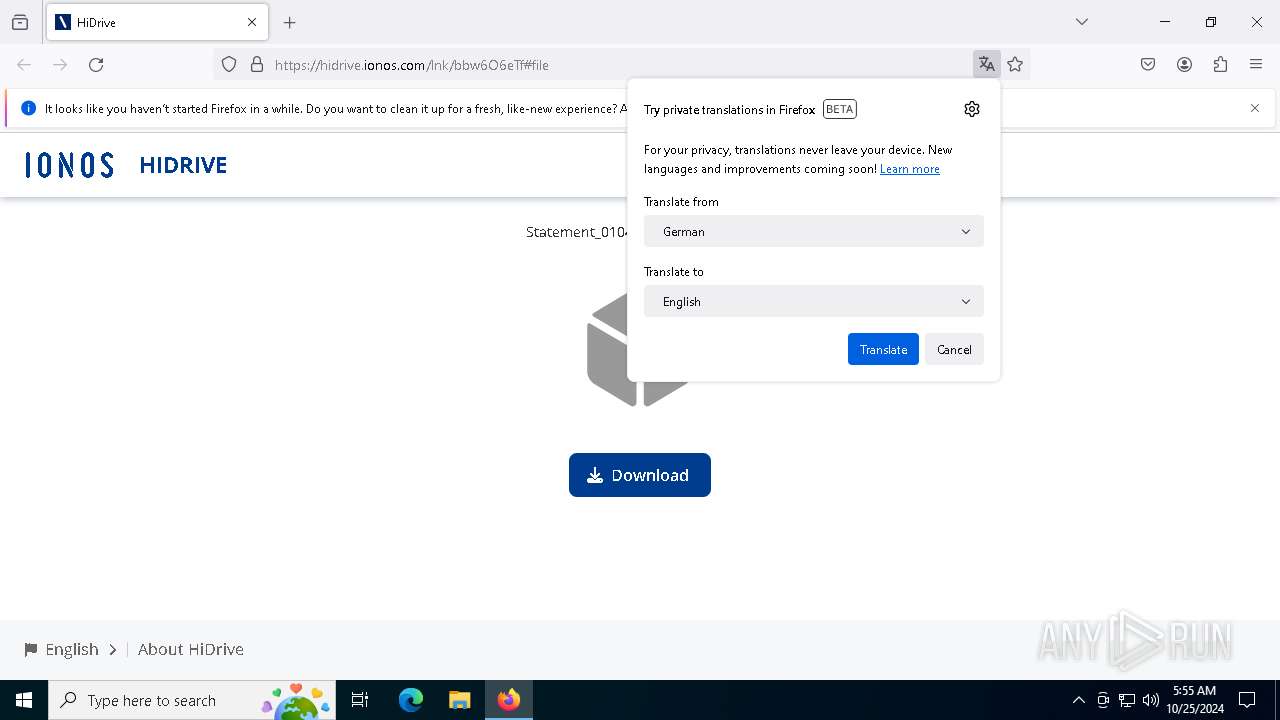Viewport: 1280px width, 720px height.
Task: Open volume control tray icon
Action: pos(1151,700)
